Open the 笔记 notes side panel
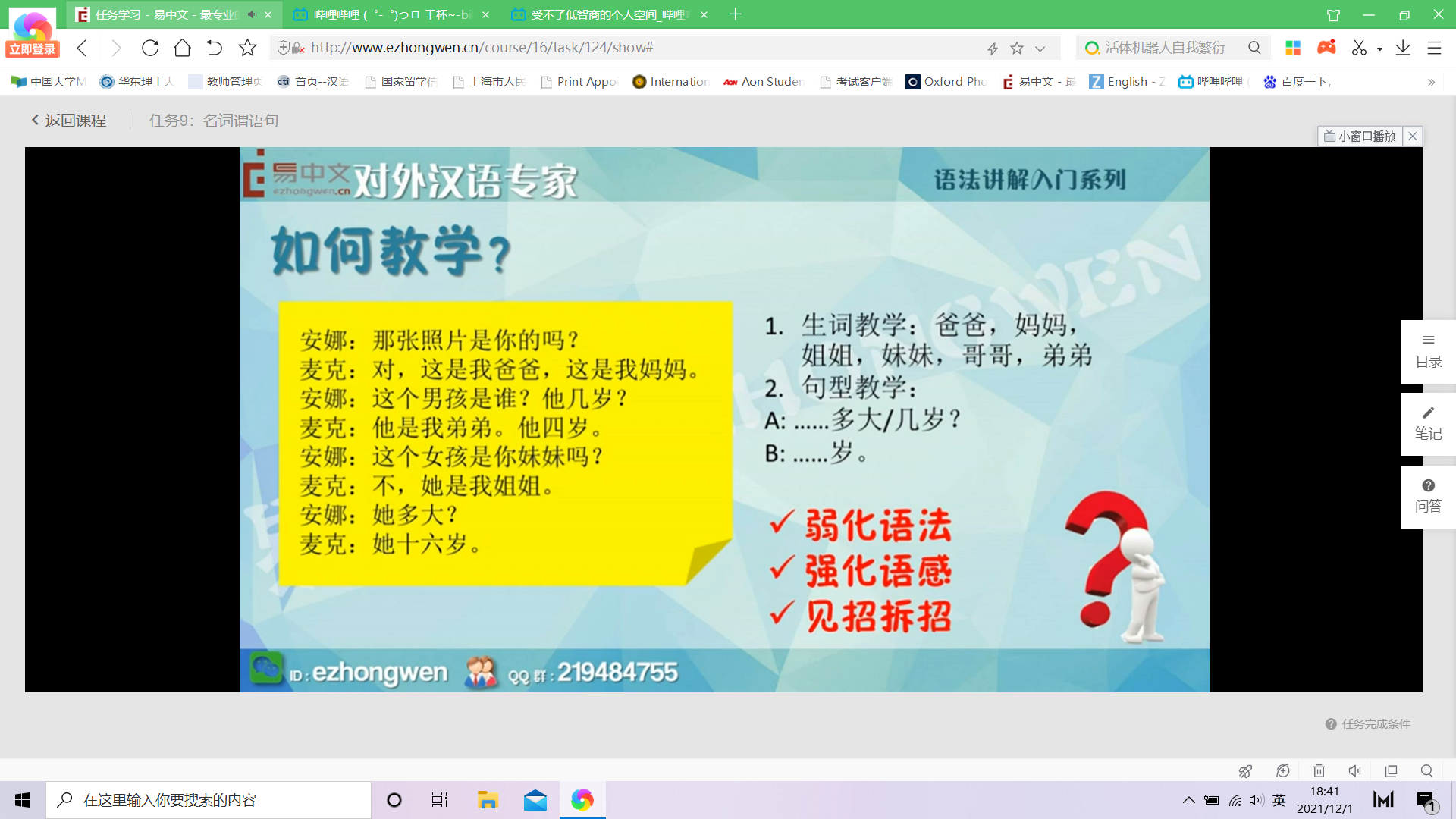The height and width of the screenshot is (819, 1456). click(x=1428, y=423)
